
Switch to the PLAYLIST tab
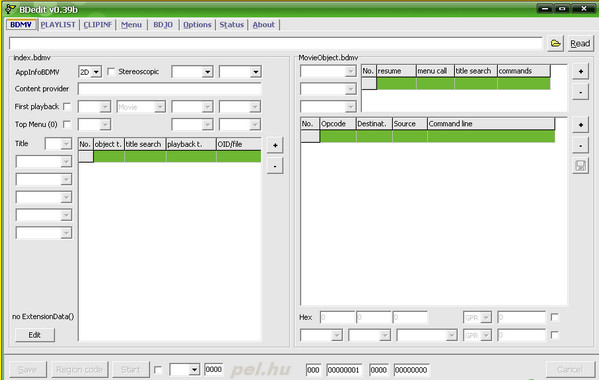[58, 24]
